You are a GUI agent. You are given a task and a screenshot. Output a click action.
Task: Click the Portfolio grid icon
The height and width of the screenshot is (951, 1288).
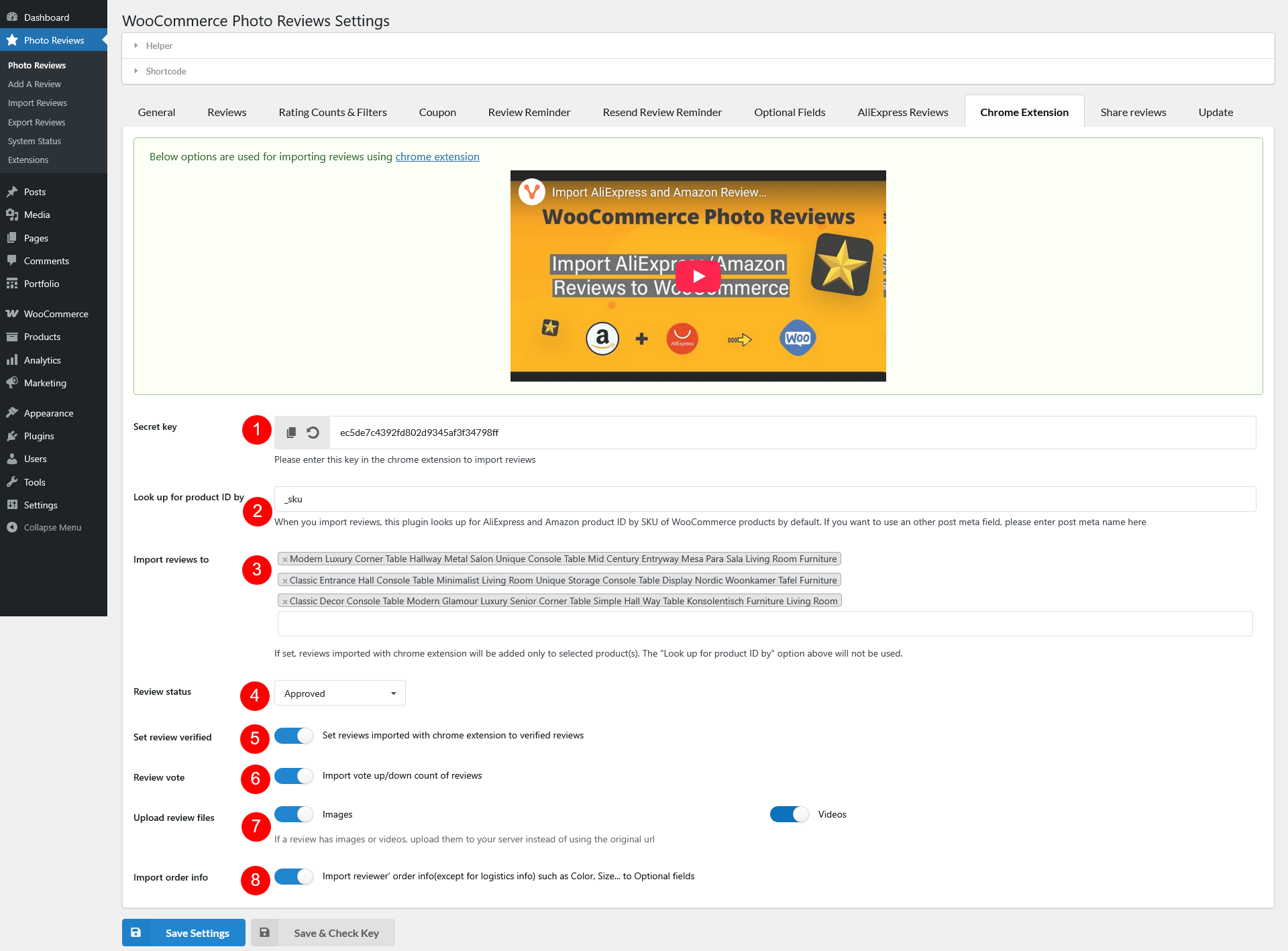12,284
